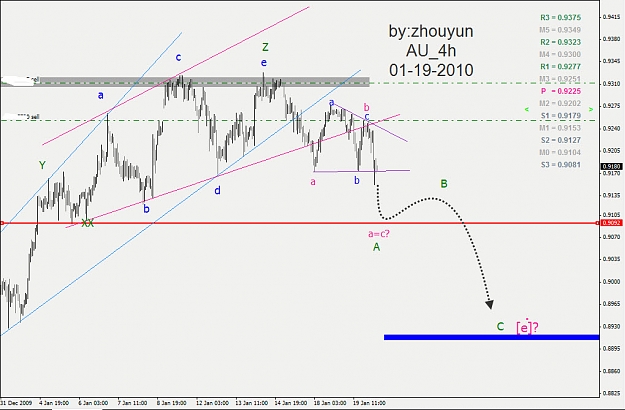
Task: Select the green A wave label
Action: 376,247
